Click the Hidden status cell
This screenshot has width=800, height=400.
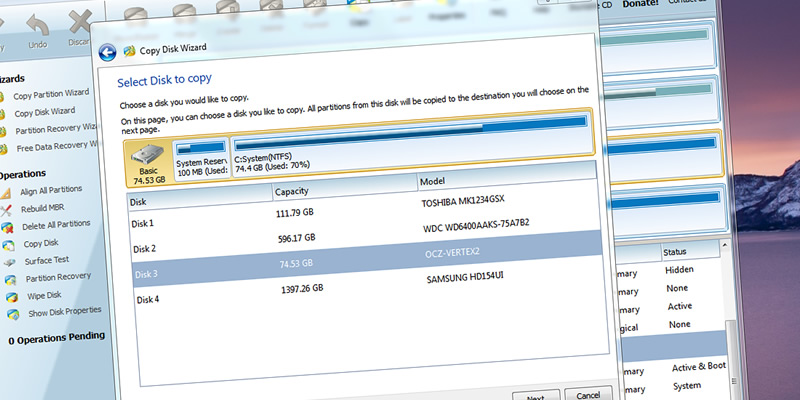(679, 270)
